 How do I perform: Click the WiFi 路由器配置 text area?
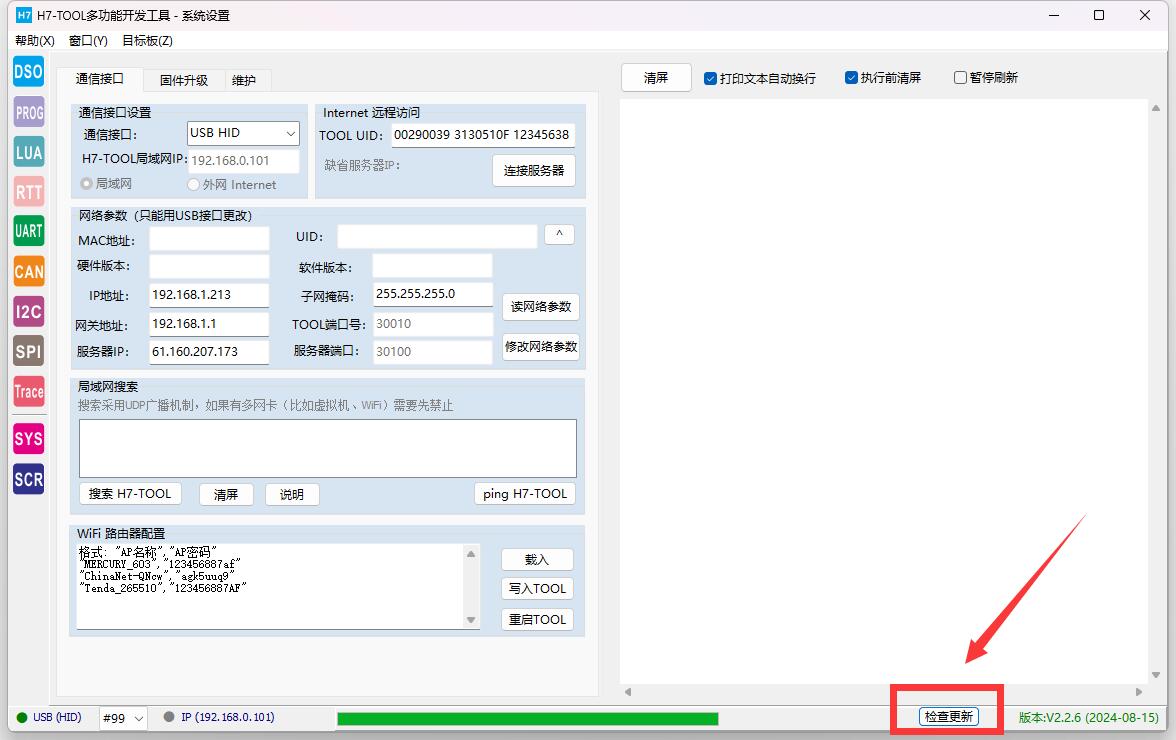[x=271, y=586]
